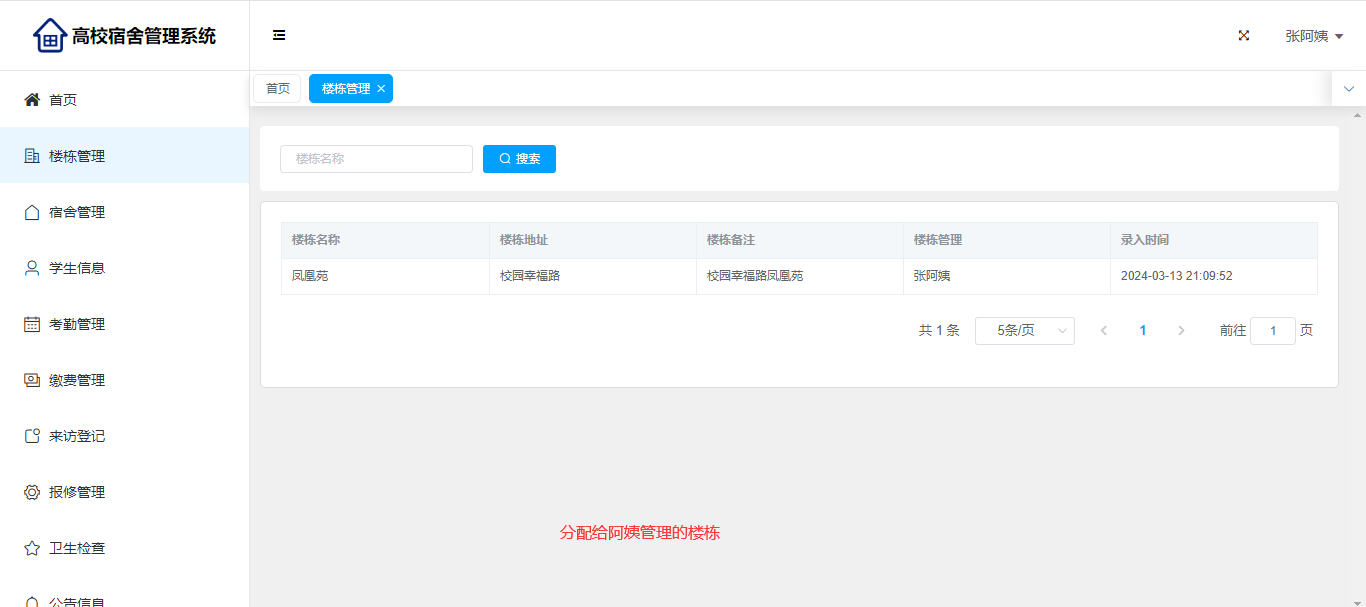Switch to the 首页 tab
Image resolution: width=1366 pixels, height=607 pixels.
277,89
